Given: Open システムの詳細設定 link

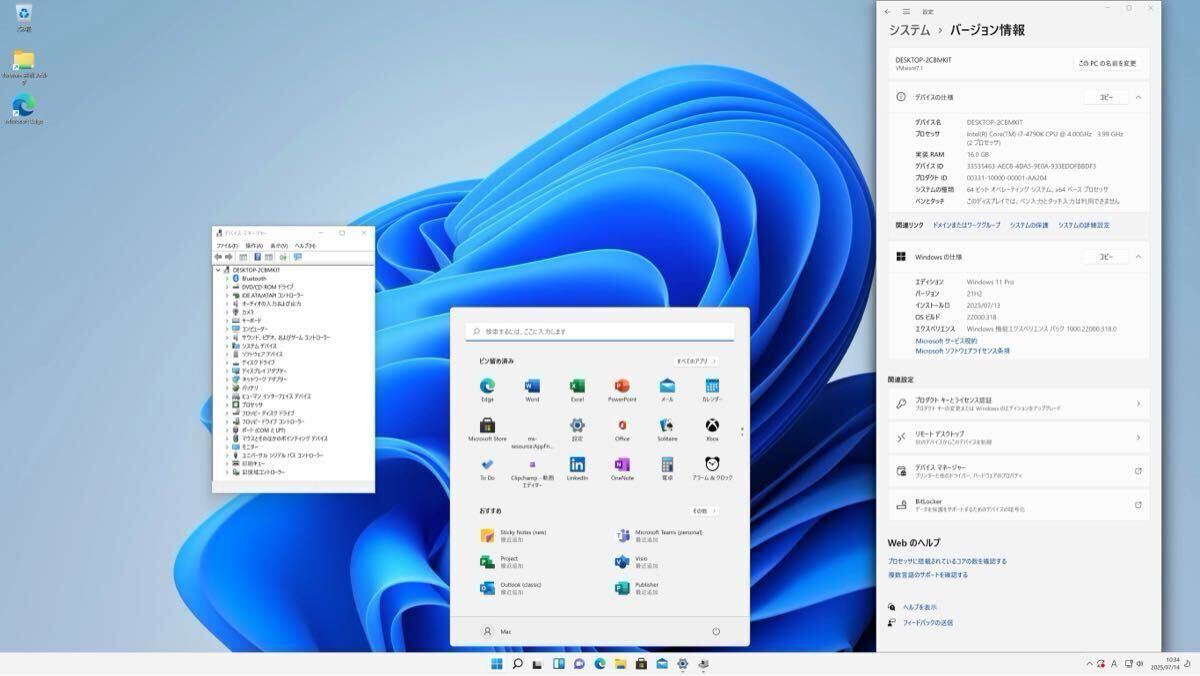Looking at the screenshot, I should [1084, 225].
